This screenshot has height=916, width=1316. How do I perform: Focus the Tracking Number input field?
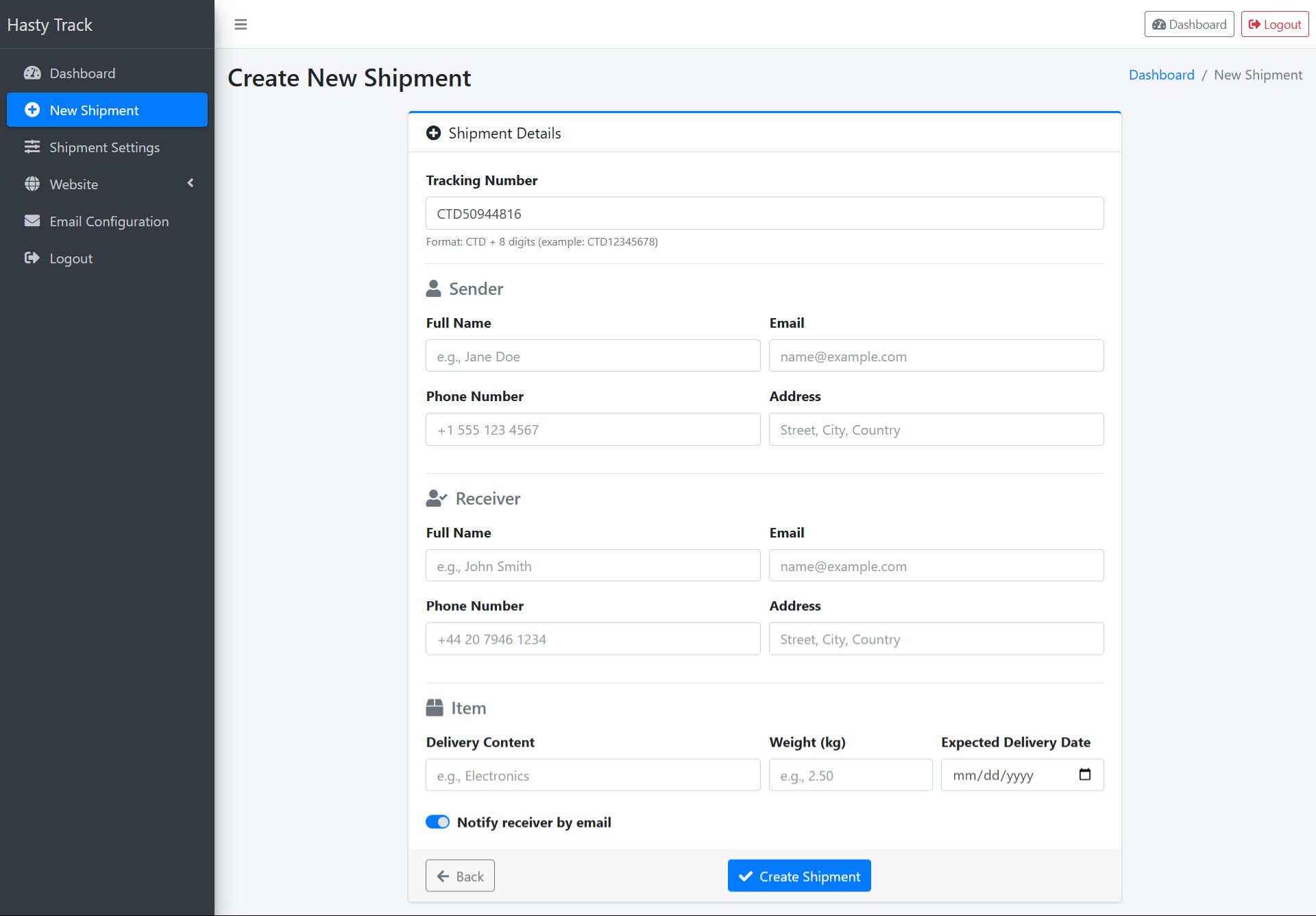(764, 214)
